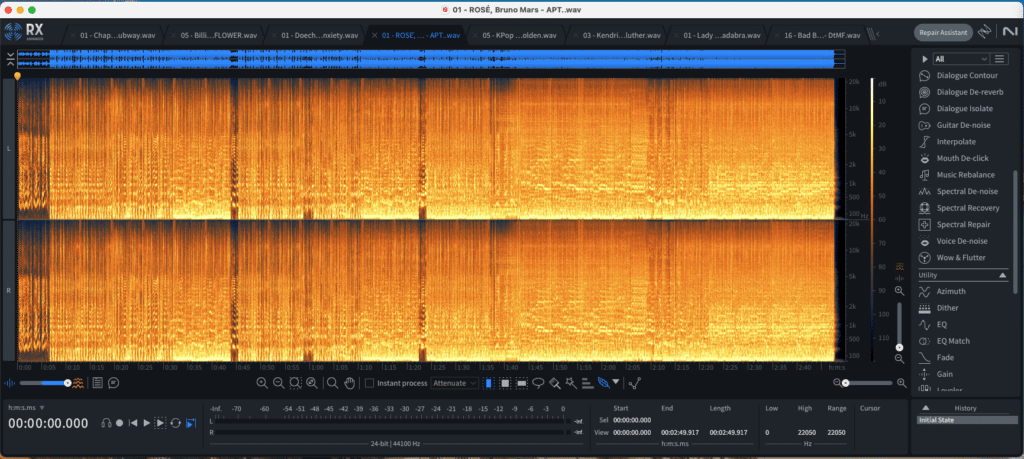1024x459 pixels.
Task: Open brush tool options dropdown arrow
Action: click(x=615, y=383)
